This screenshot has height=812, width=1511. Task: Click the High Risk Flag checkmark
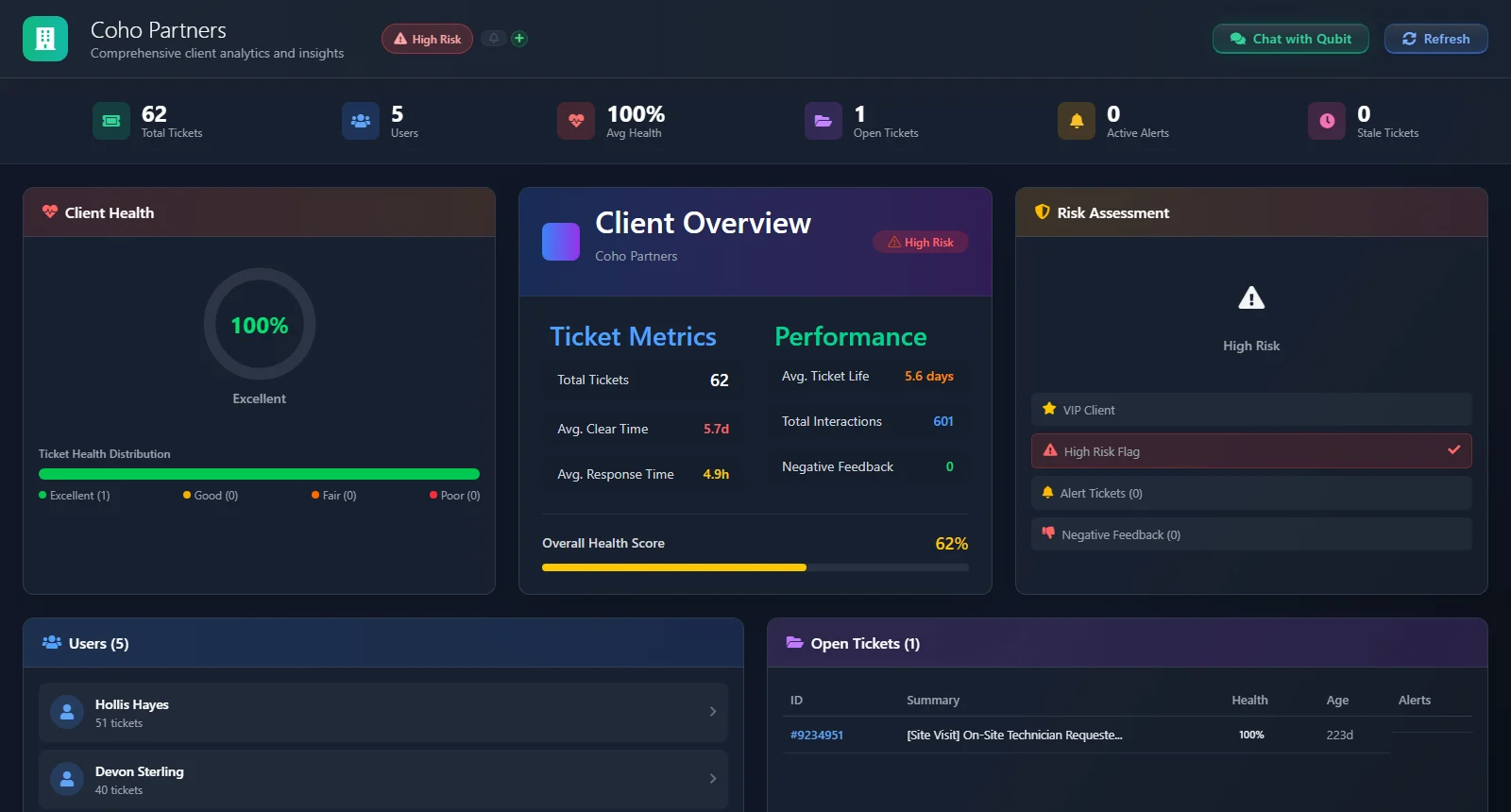pos(1454,450)
